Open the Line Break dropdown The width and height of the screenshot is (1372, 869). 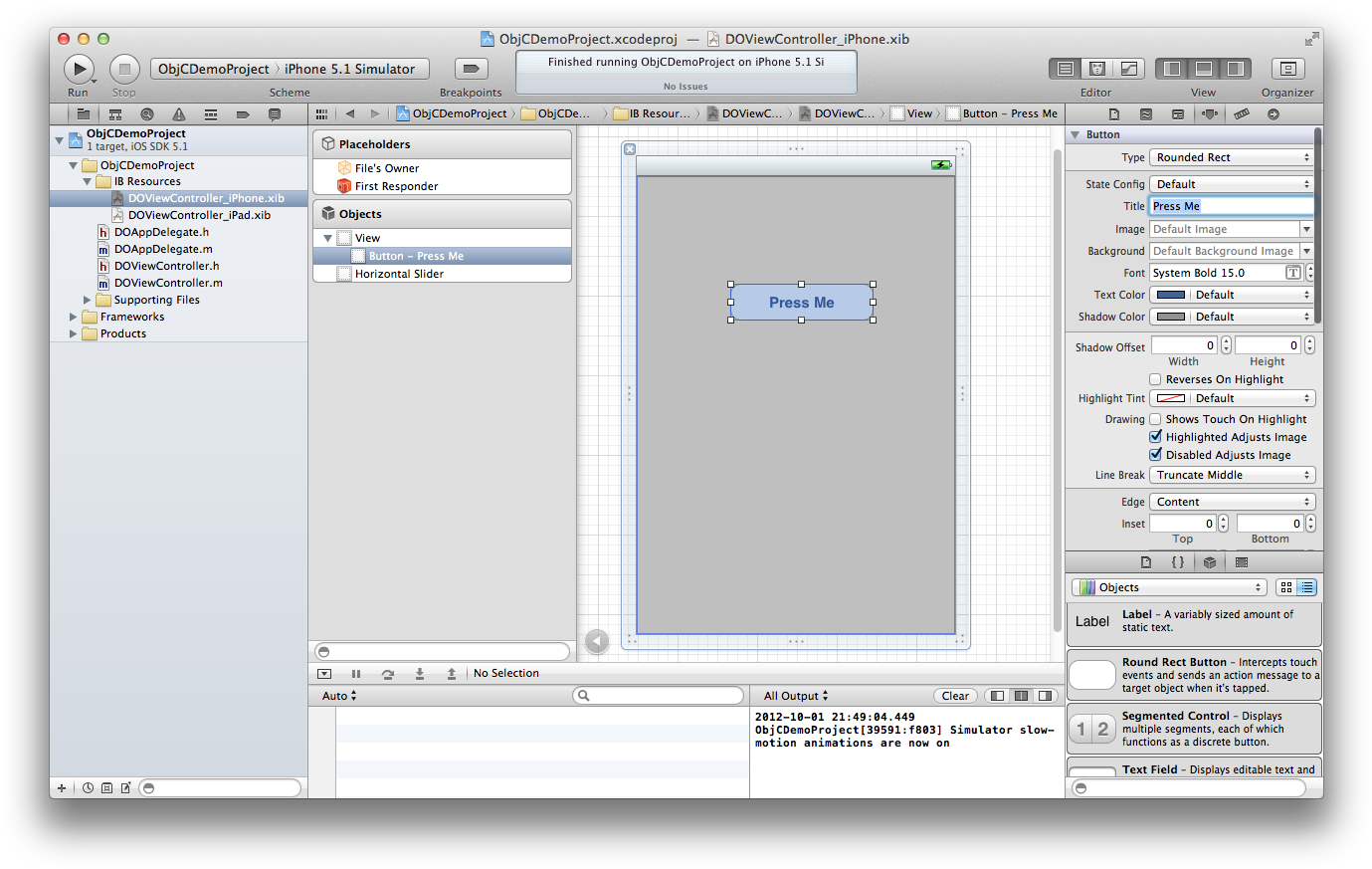[x=1232, y=475]
